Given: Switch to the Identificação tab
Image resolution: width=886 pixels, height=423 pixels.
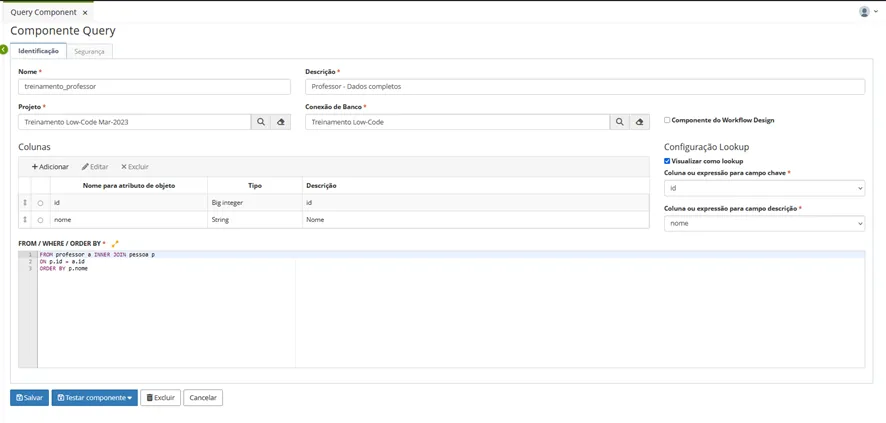Looking at the screenshot, I should (38, 51).
